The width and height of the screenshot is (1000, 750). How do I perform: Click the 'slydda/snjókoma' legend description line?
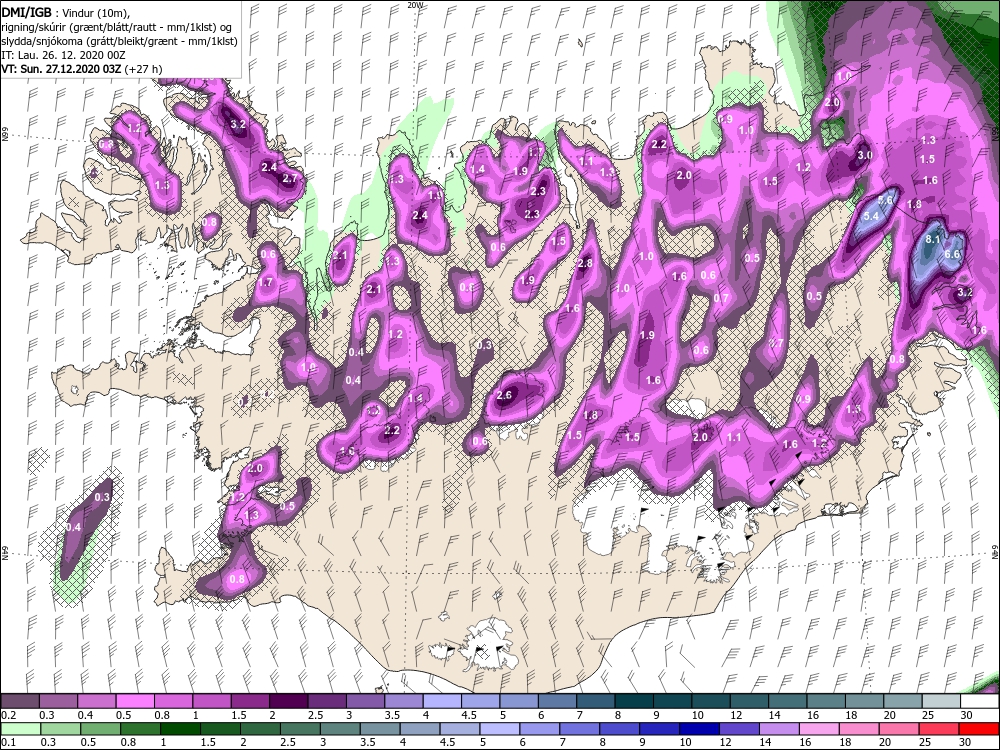[119, 41]
